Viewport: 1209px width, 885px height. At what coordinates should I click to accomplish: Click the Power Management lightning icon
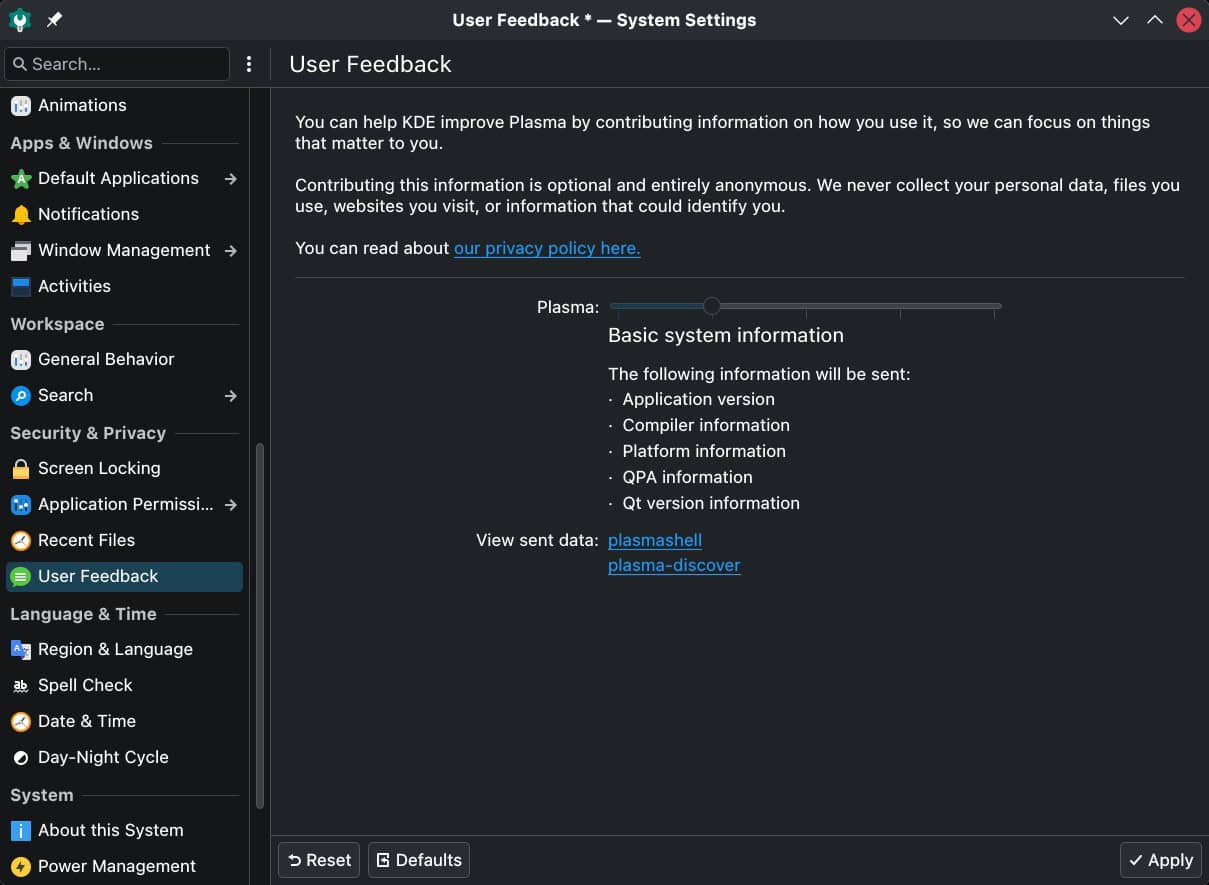click(x=20, y=866)
